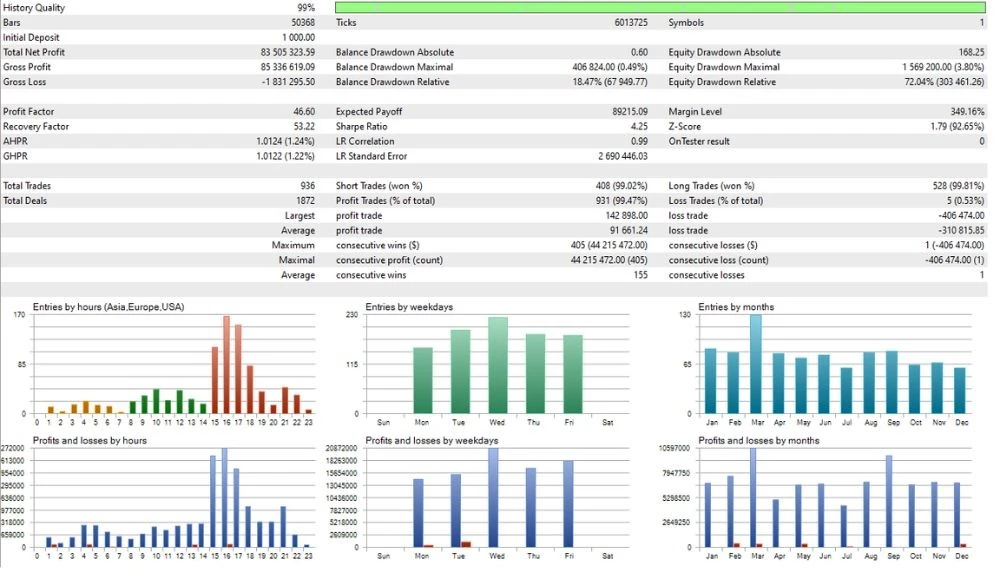The width and height of the screenshot is (999, 574).
Task: Click the Tue red loss bar in weekdays chart
Action: pos(466,544)
